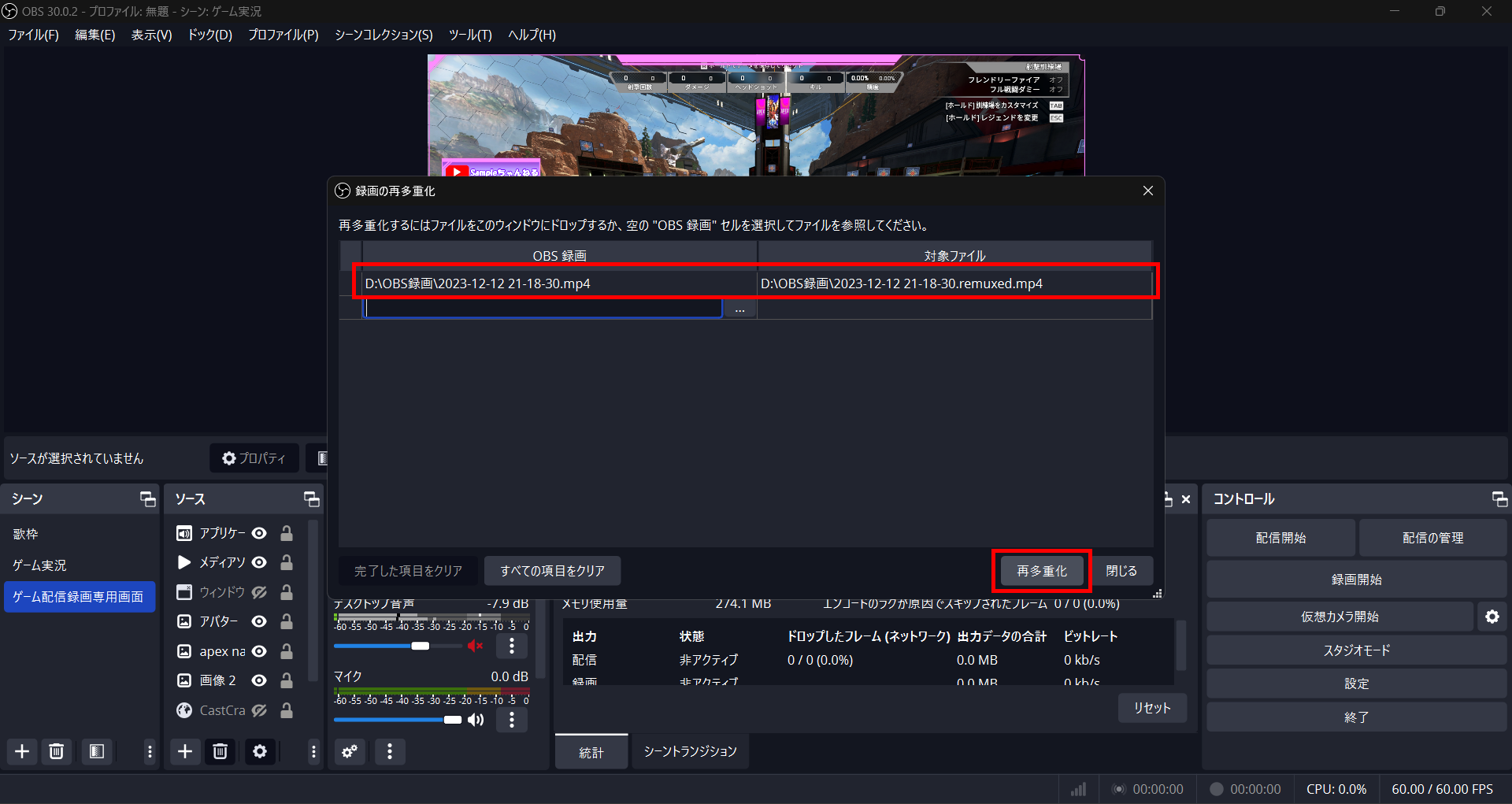
Task: Select the ゲーム配信録画専用画面 scene
Action: tap(79, 597)
